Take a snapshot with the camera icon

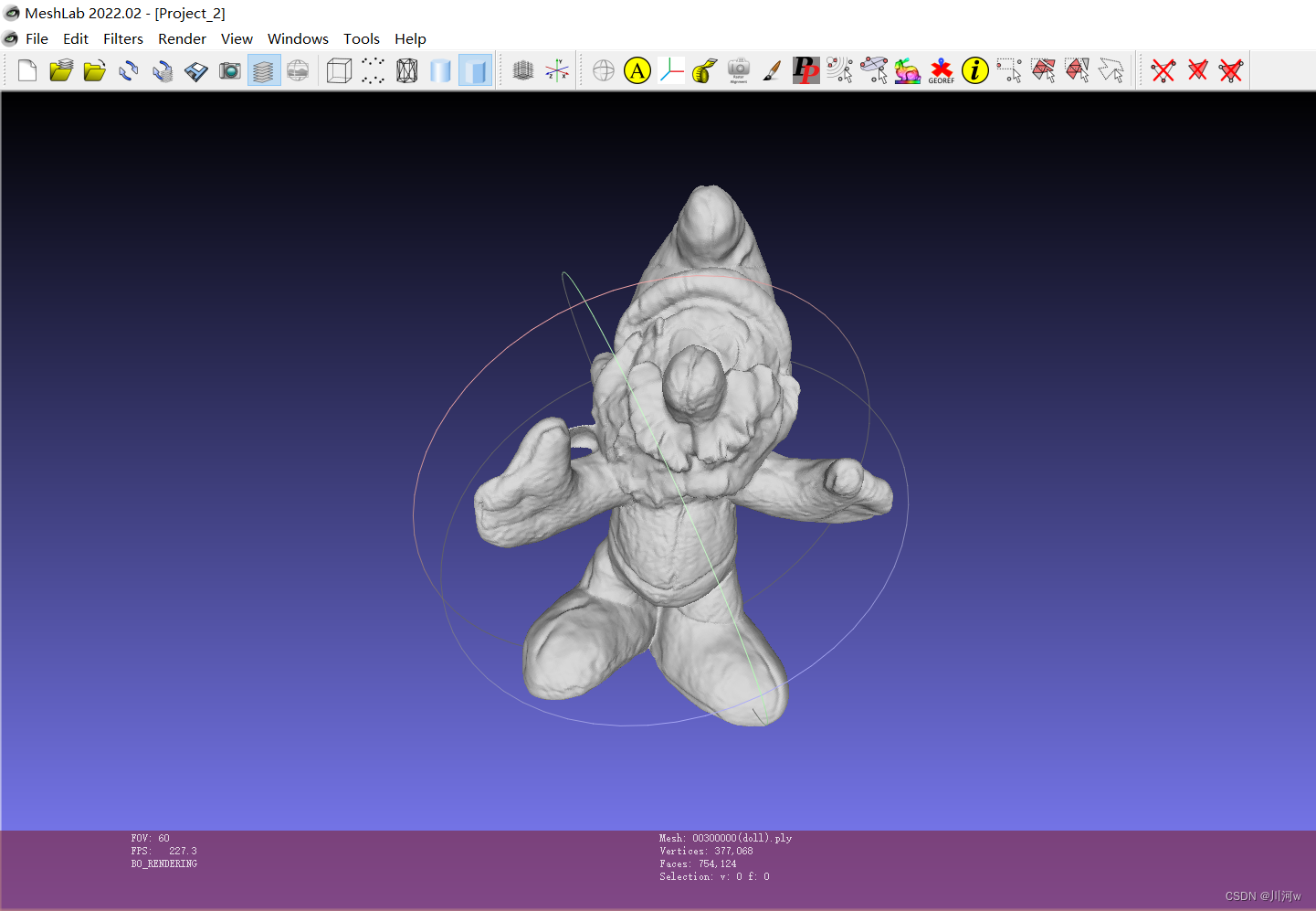(x=230, y=70)
